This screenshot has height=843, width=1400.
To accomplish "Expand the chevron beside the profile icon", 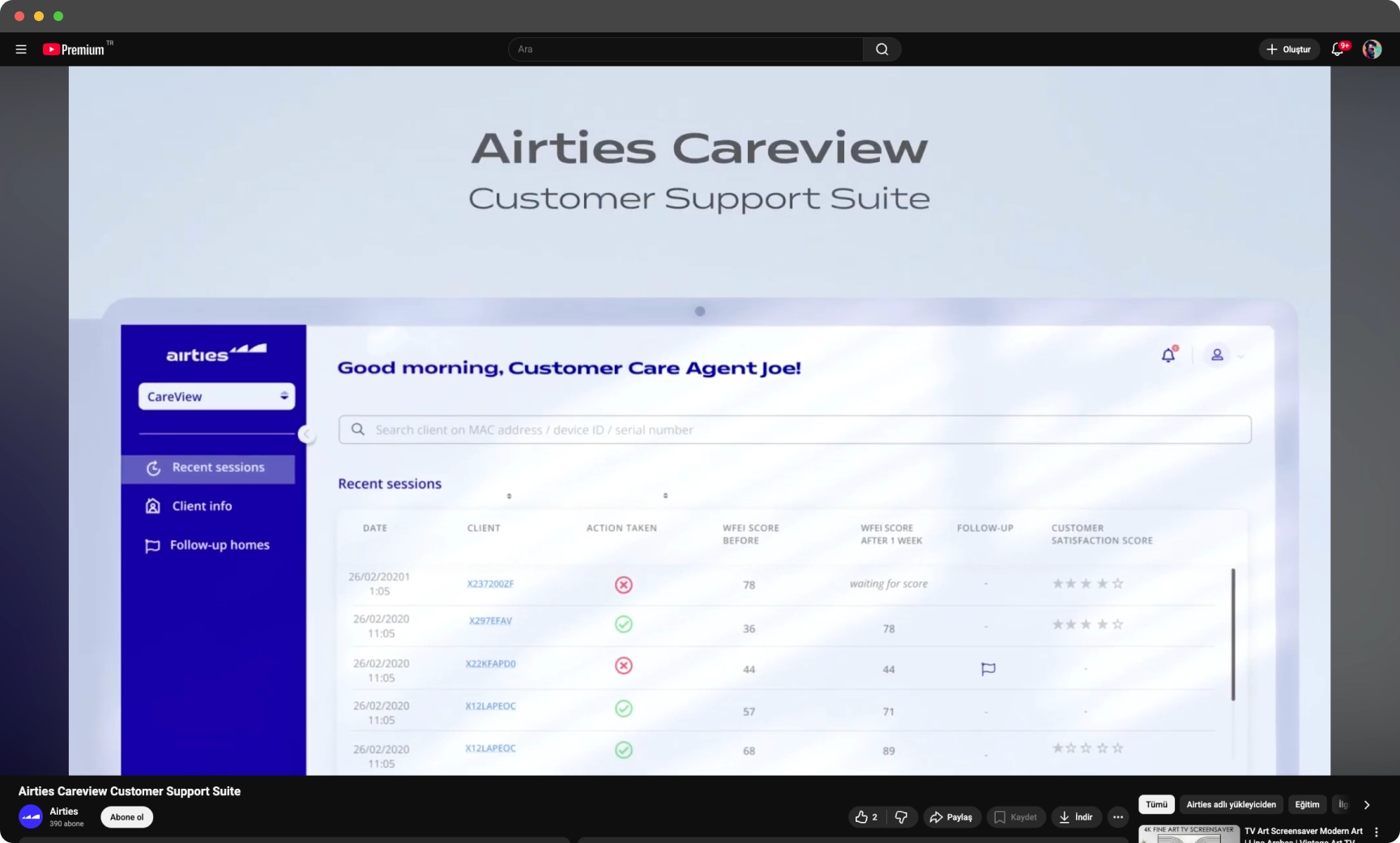I will [x=1240, y=356].
